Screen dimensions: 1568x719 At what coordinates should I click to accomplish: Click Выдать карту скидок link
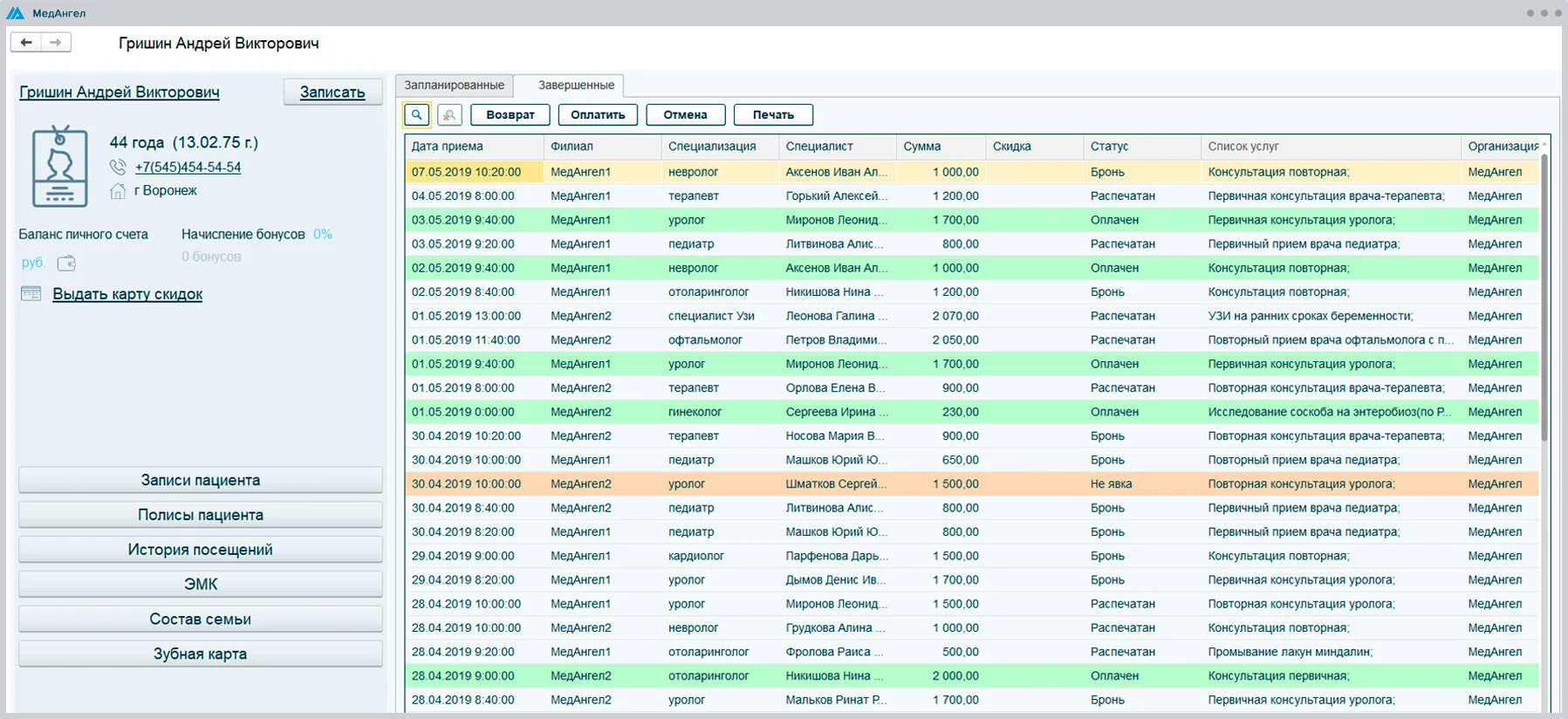point(127,294)
